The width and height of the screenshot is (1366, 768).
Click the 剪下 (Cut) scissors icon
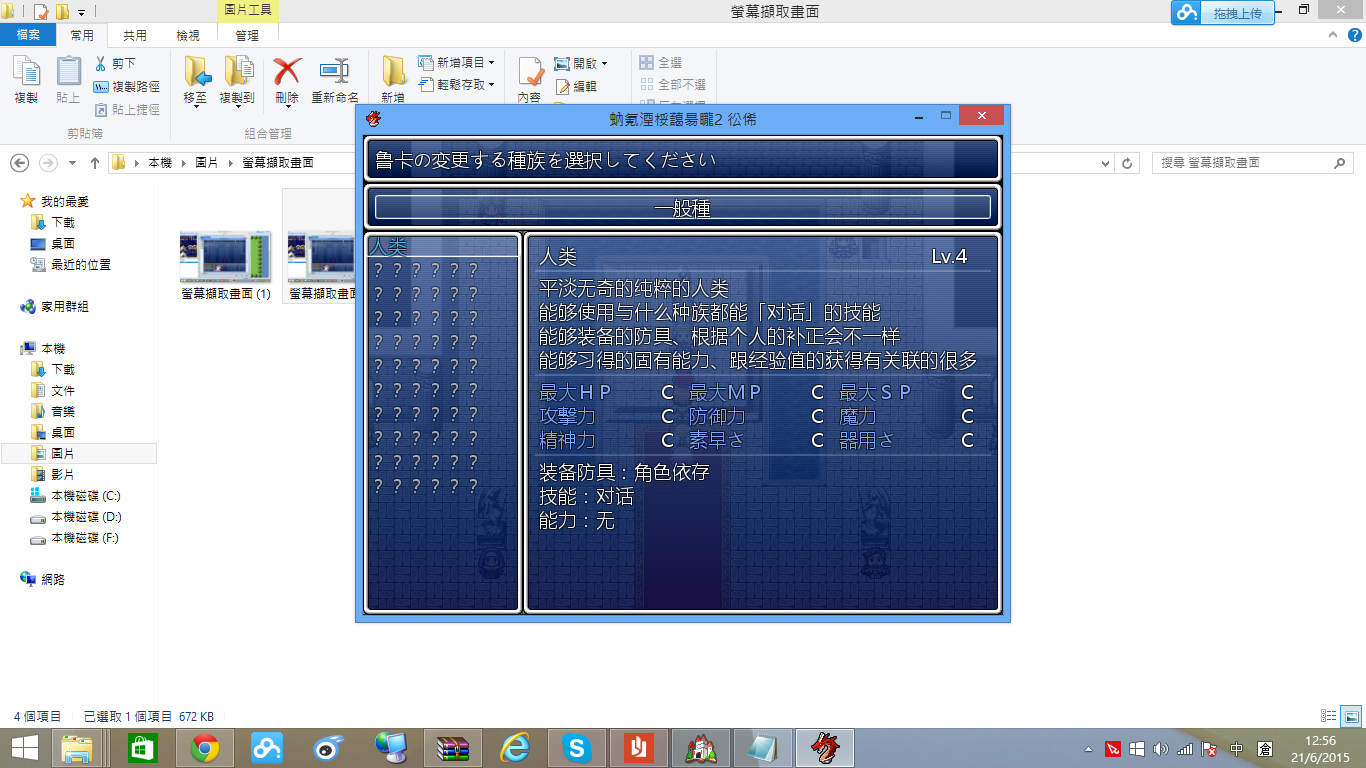coord(101,63)
